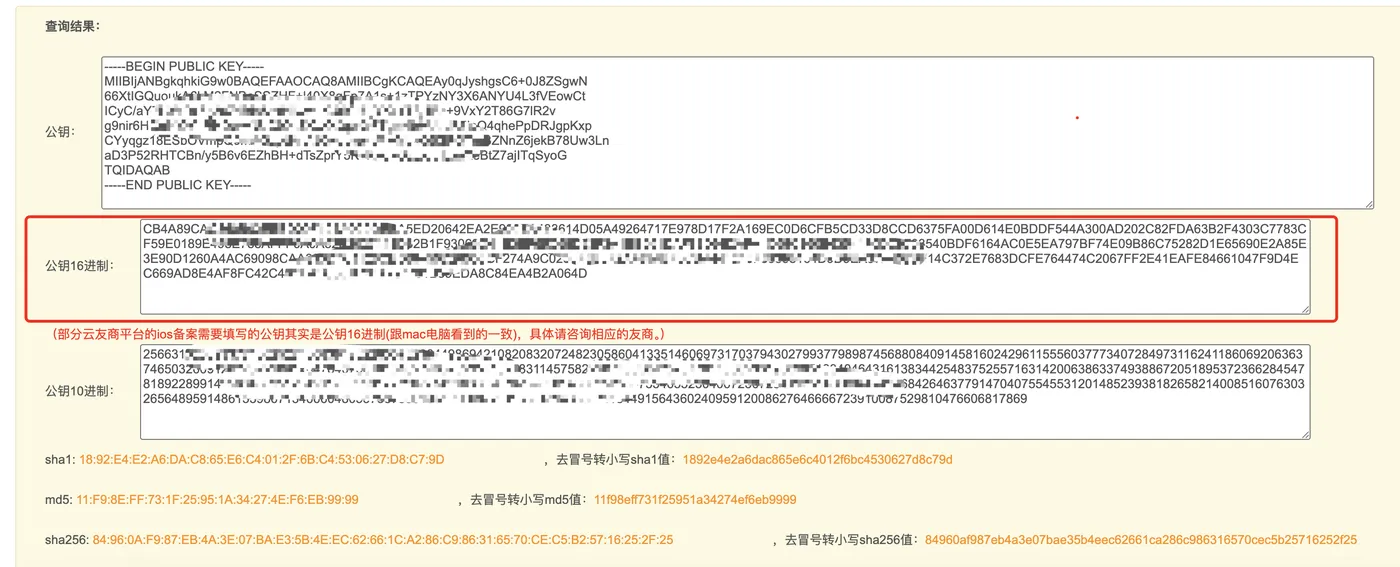Click the lowercase md5 value 11f98eff731f2595

695,500
